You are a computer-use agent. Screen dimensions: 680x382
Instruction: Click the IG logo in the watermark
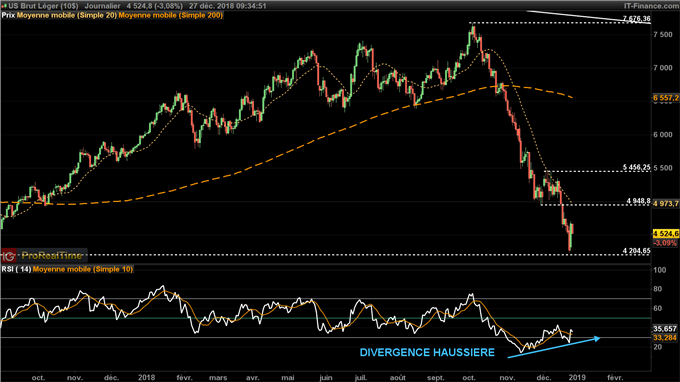click(x=9, y=255)
